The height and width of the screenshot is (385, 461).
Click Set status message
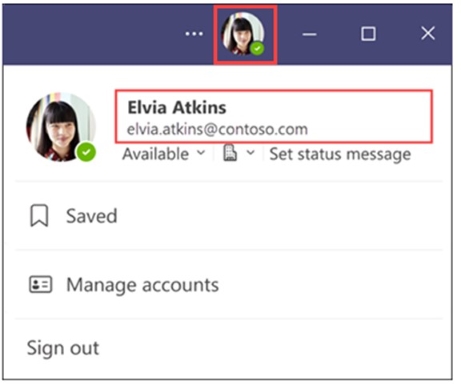tap(340, 154)
